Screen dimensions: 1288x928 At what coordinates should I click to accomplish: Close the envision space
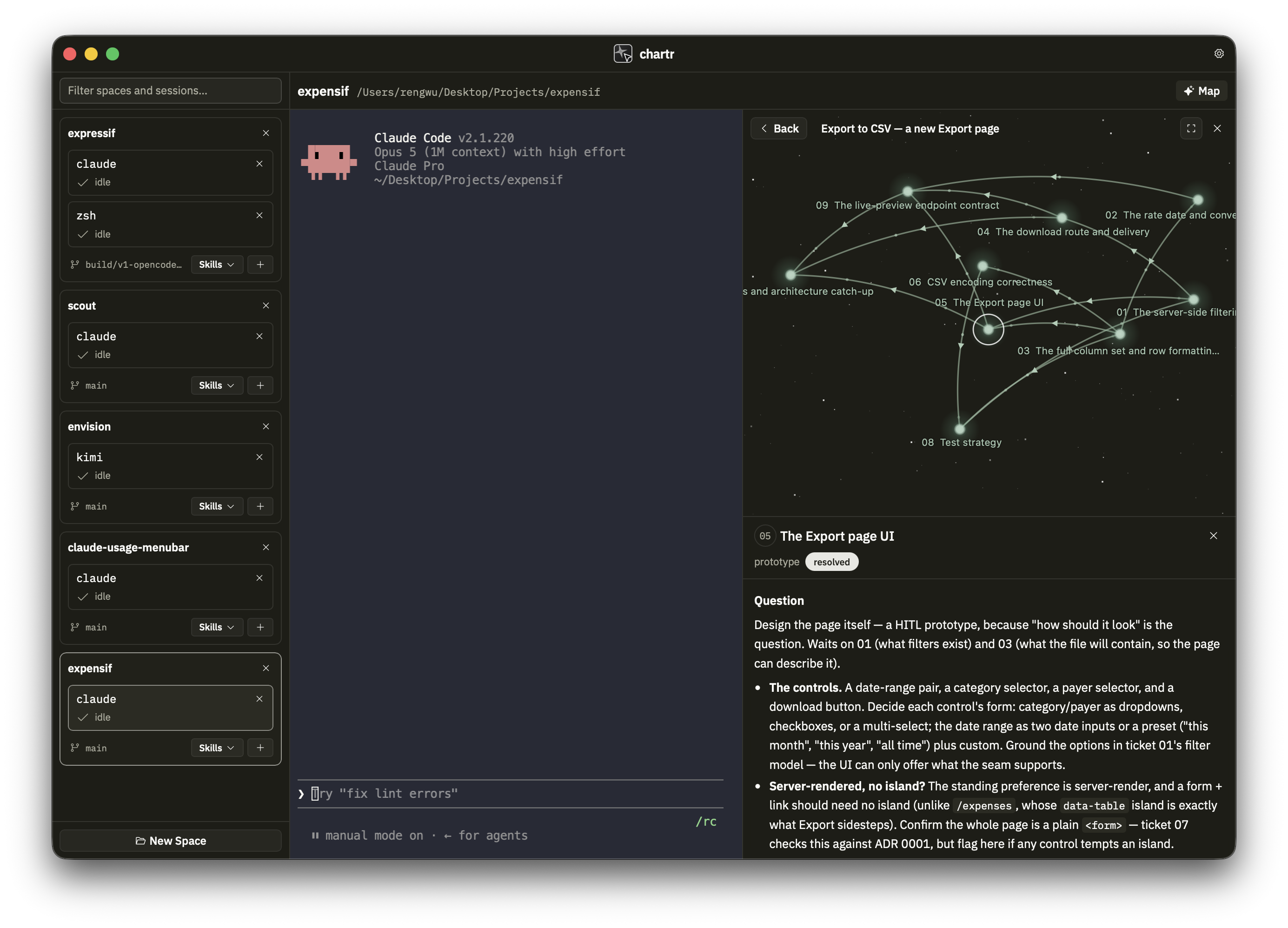tap(266, 426)
